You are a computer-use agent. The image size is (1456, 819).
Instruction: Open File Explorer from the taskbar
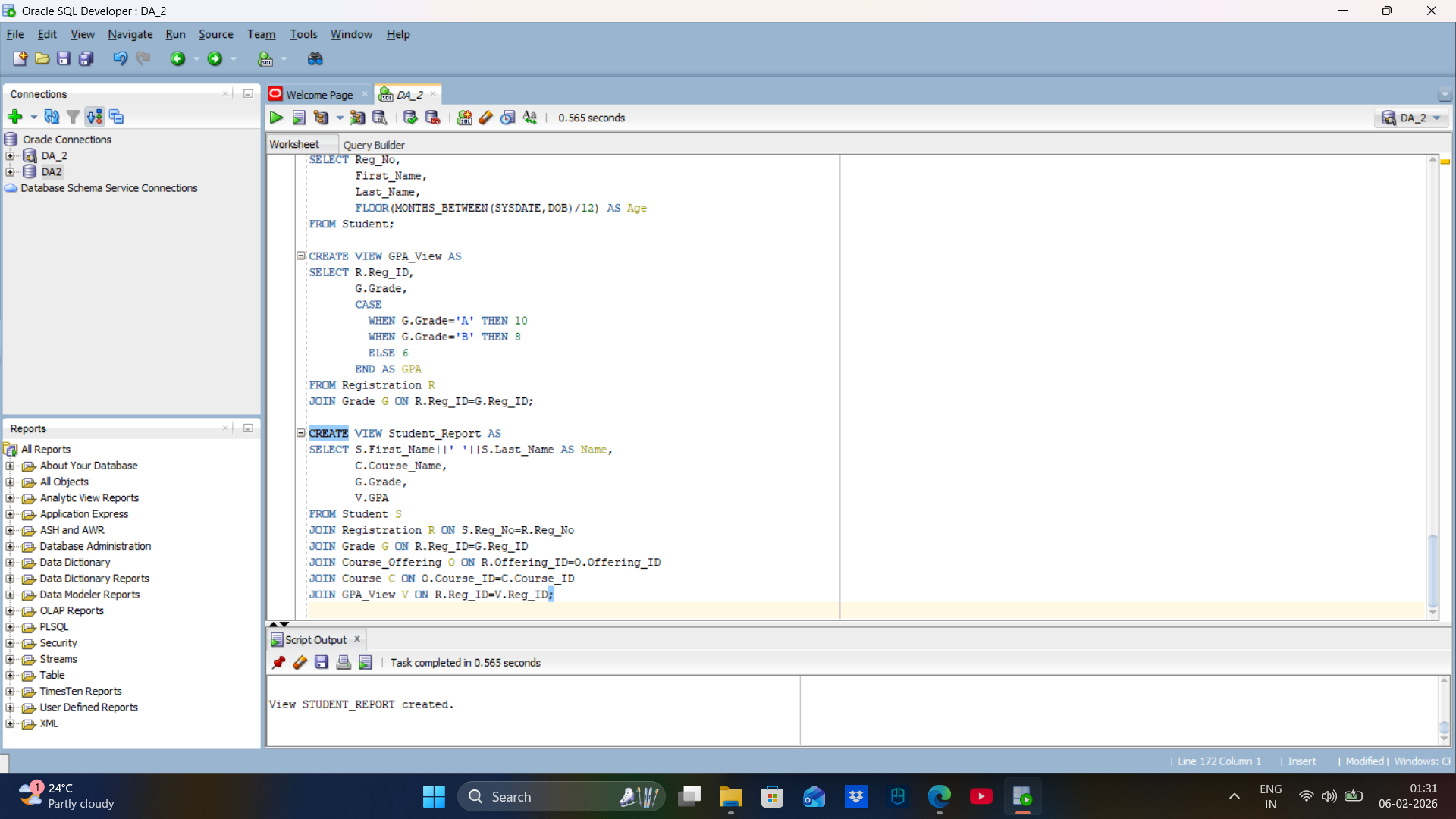(730, 797)
